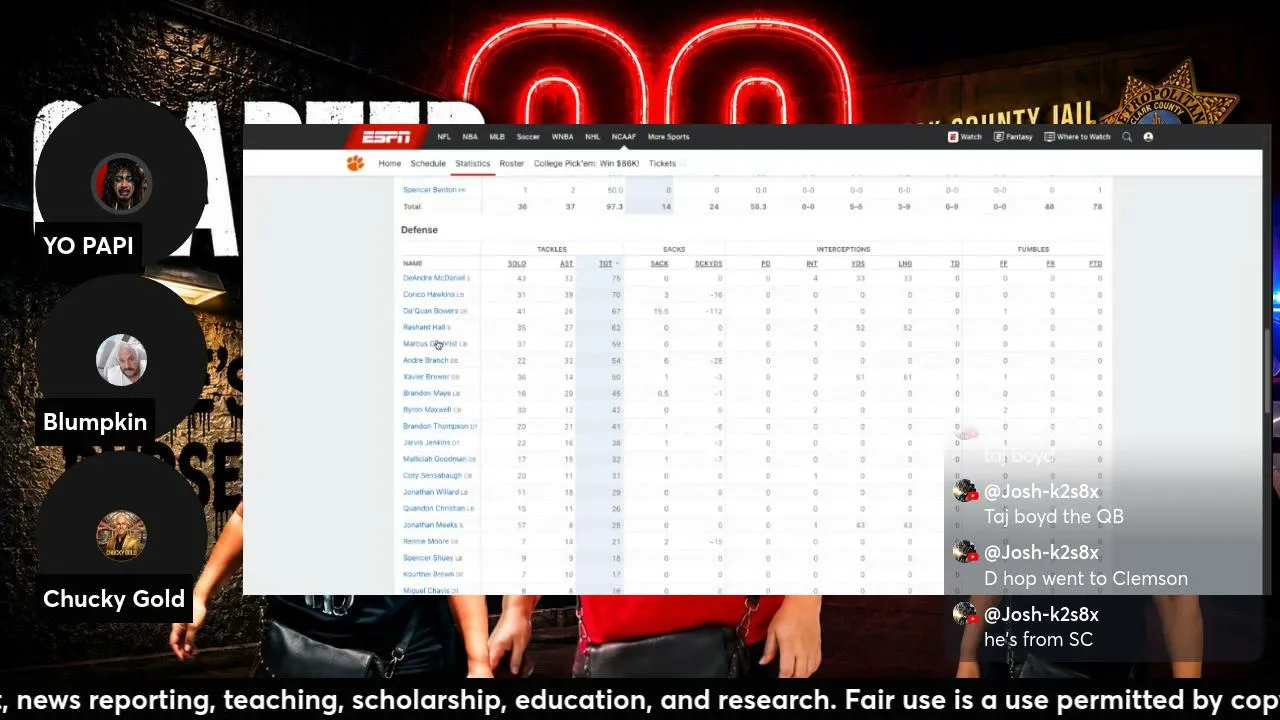Open Quandon Christian player link
The width and height of the screenshot is (1280, 720).
point(434,508)
